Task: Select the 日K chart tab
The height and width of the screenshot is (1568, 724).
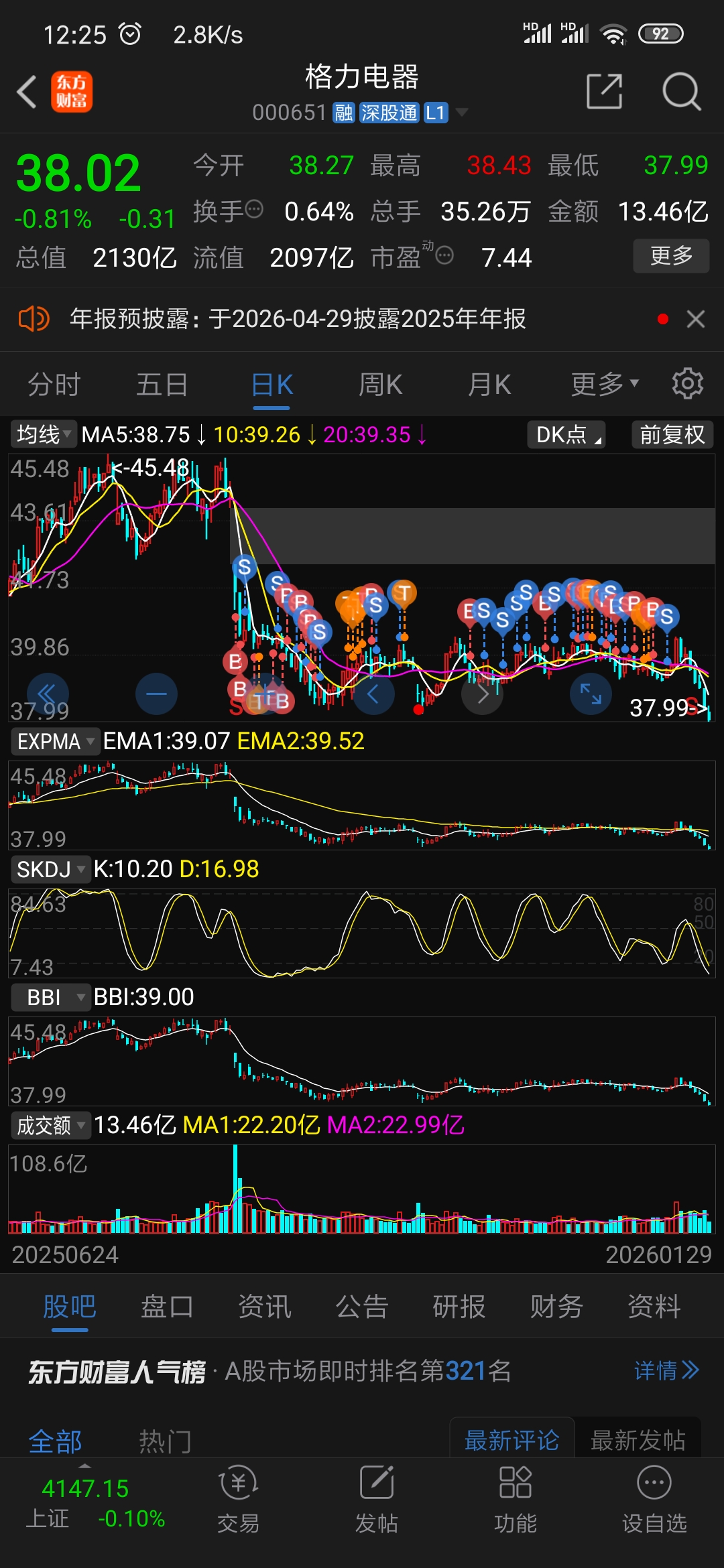Action: coord(271,386)
